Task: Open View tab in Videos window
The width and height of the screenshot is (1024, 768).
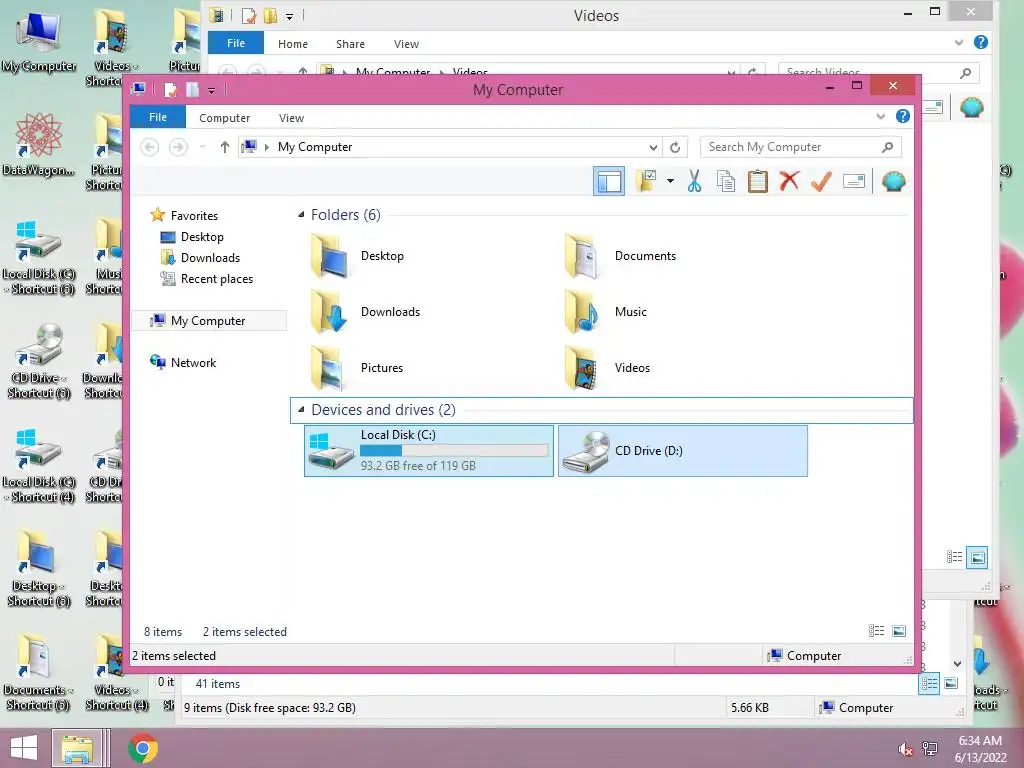Action: [x=406, y=44]
